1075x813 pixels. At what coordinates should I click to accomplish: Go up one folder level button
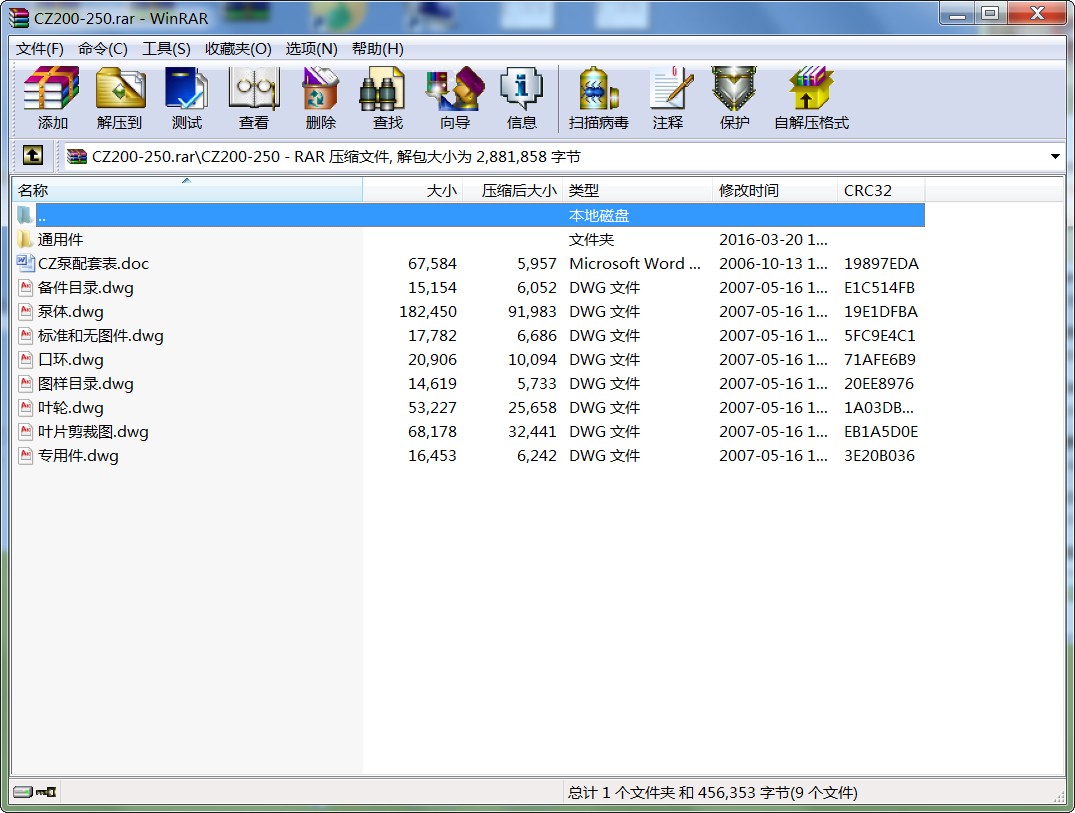pyautogui.click(x=33, y=156)
